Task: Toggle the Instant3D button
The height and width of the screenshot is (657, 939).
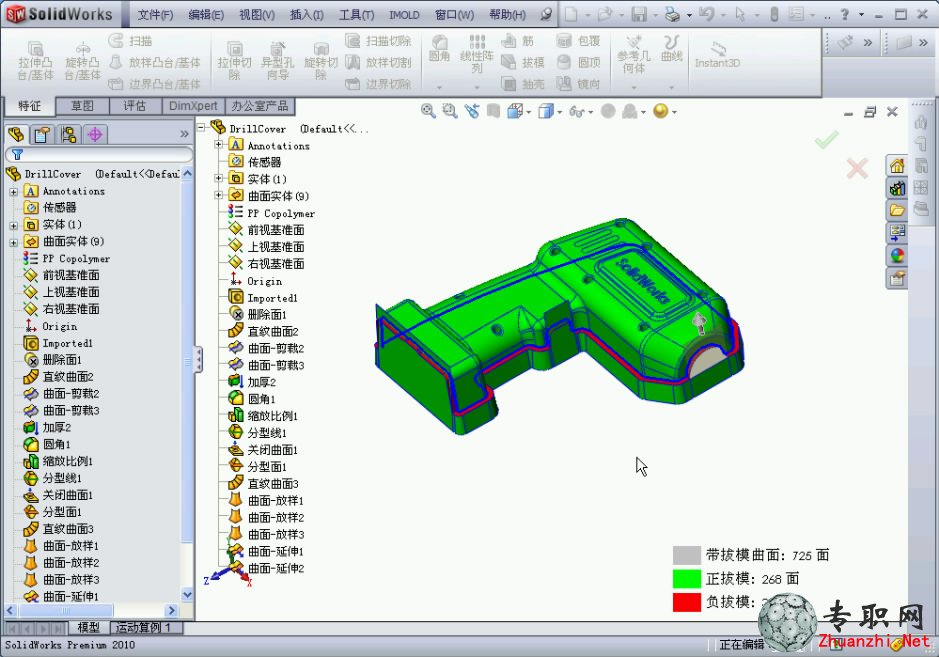Action: (717, 55)
